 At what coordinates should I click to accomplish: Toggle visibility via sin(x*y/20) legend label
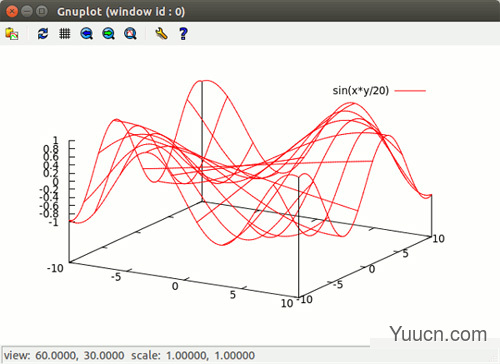[361, 90]
